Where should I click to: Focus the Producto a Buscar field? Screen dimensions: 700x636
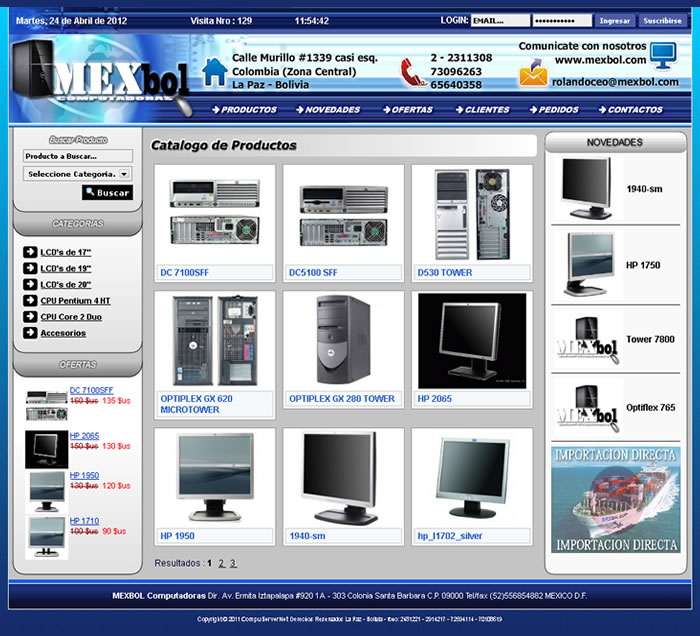point(78,156)
